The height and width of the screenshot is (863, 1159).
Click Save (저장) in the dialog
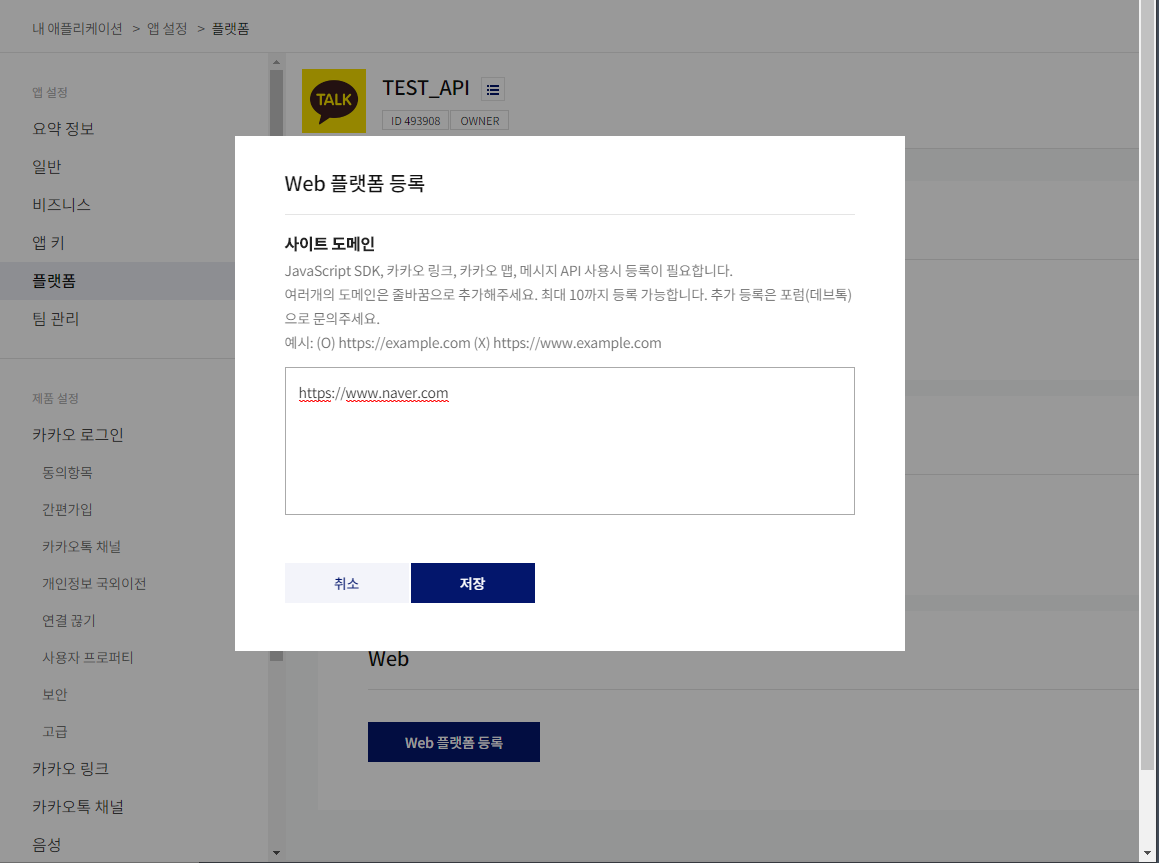click(x=472, y=583)
